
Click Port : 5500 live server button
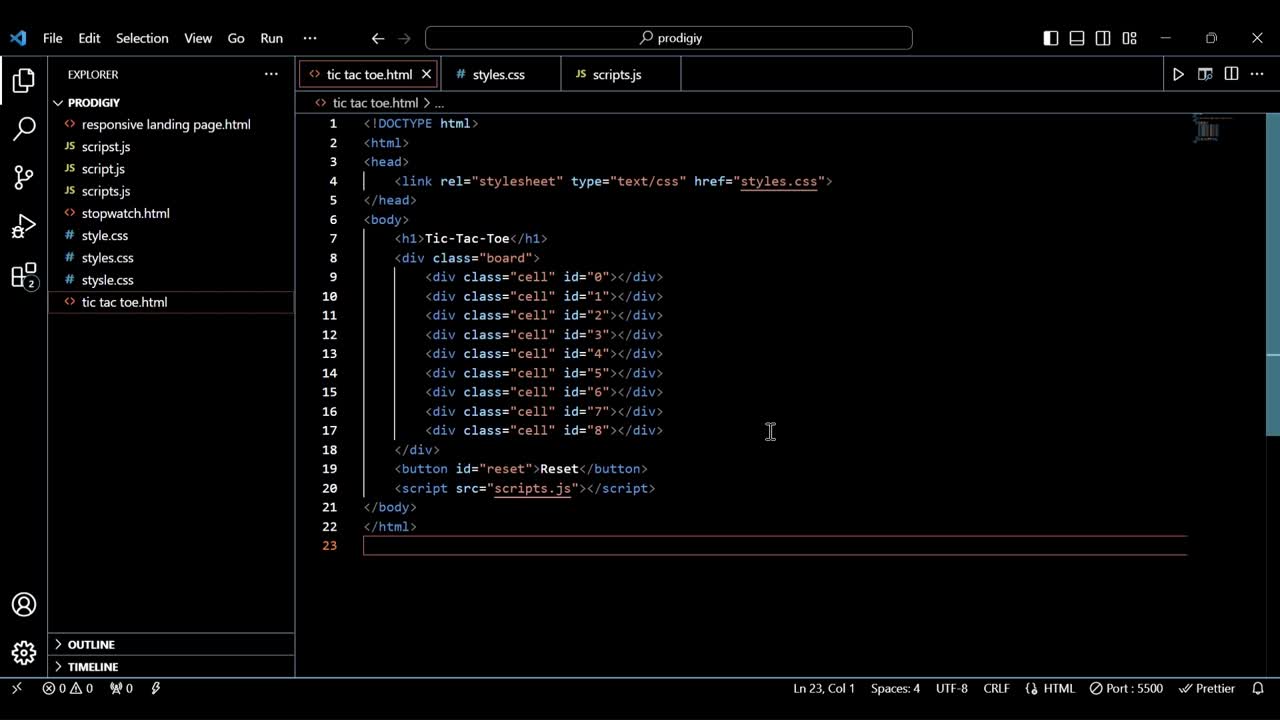click(1126, 688)
